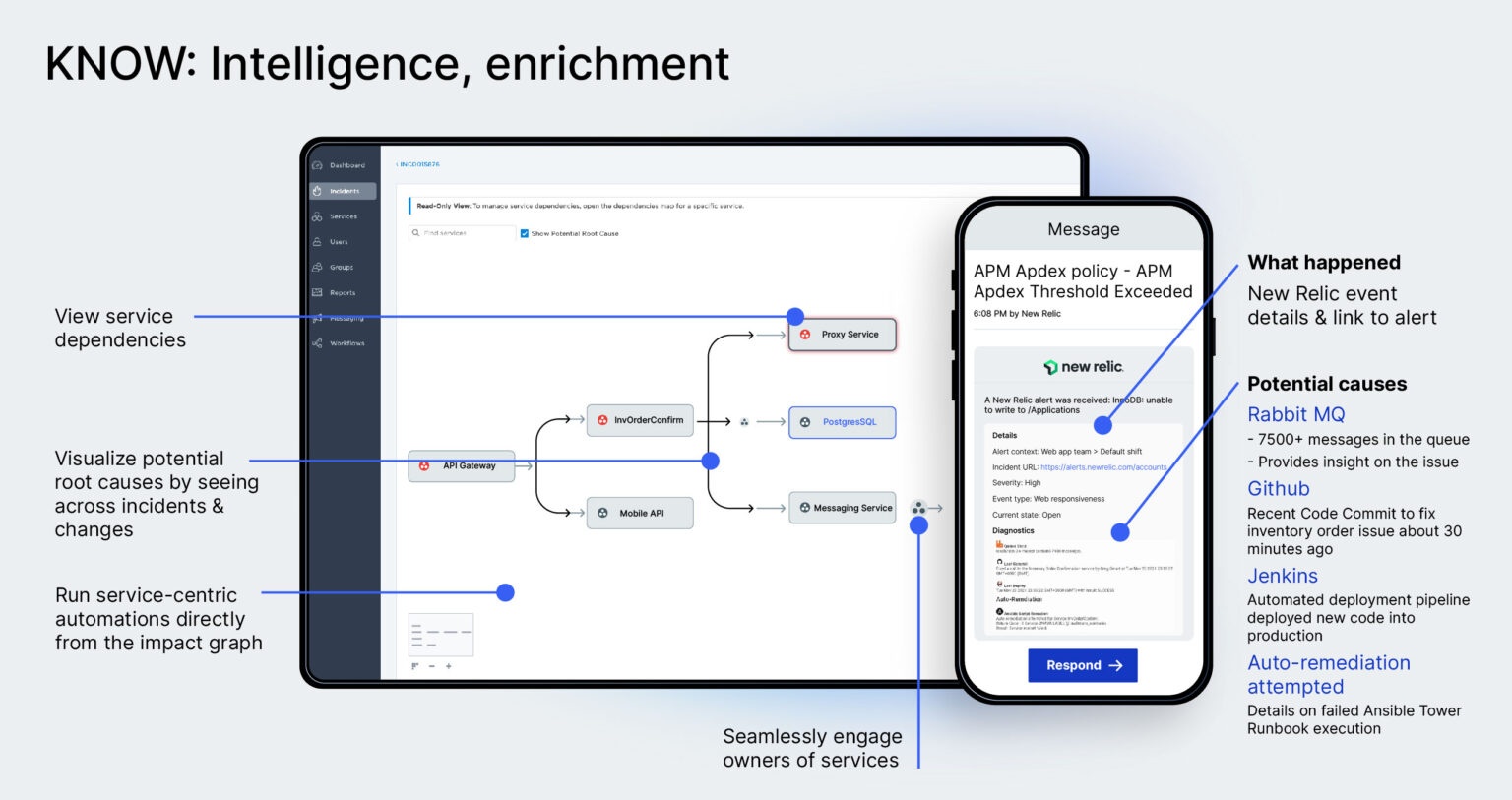Open Users section icon
The height and width of the screenshot is (800, 1512).
(x=317, y=242)
